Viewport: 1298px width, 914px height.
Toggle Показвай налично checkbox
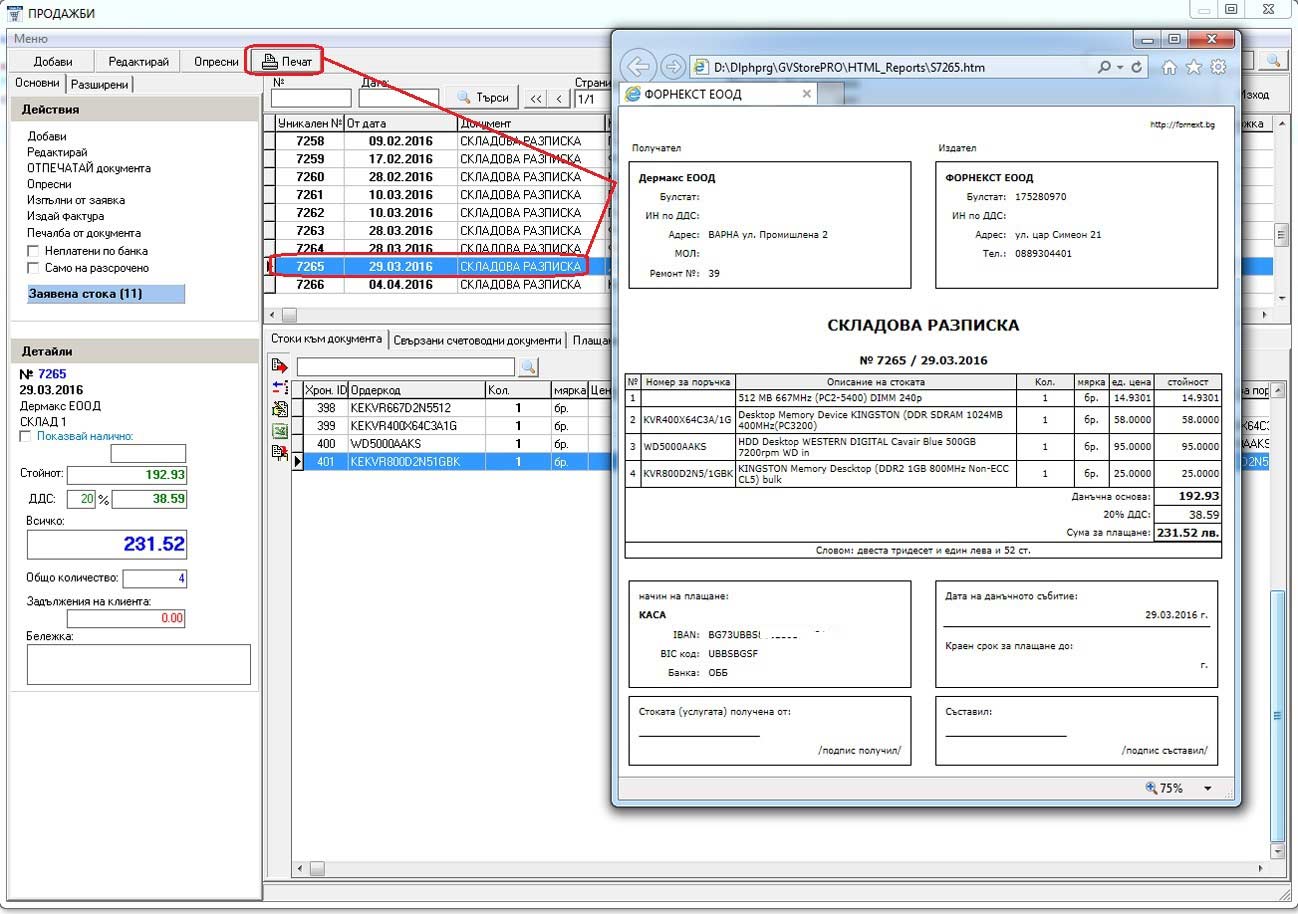tap(26, 436)
